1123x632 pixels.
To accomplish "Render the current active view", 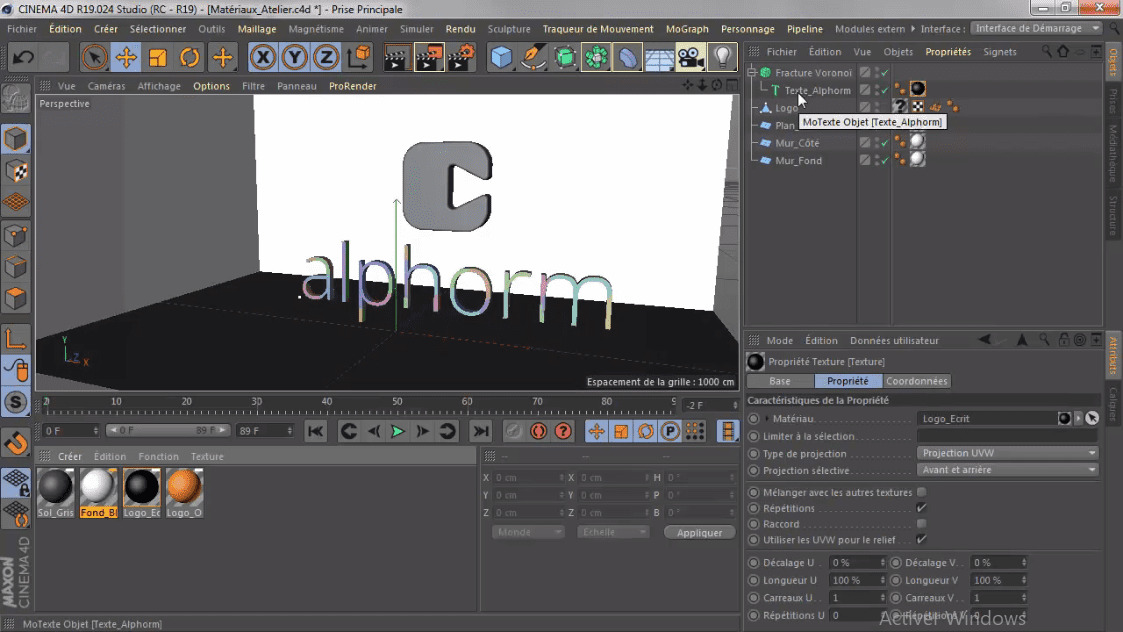I will click(x=395, y=57).
